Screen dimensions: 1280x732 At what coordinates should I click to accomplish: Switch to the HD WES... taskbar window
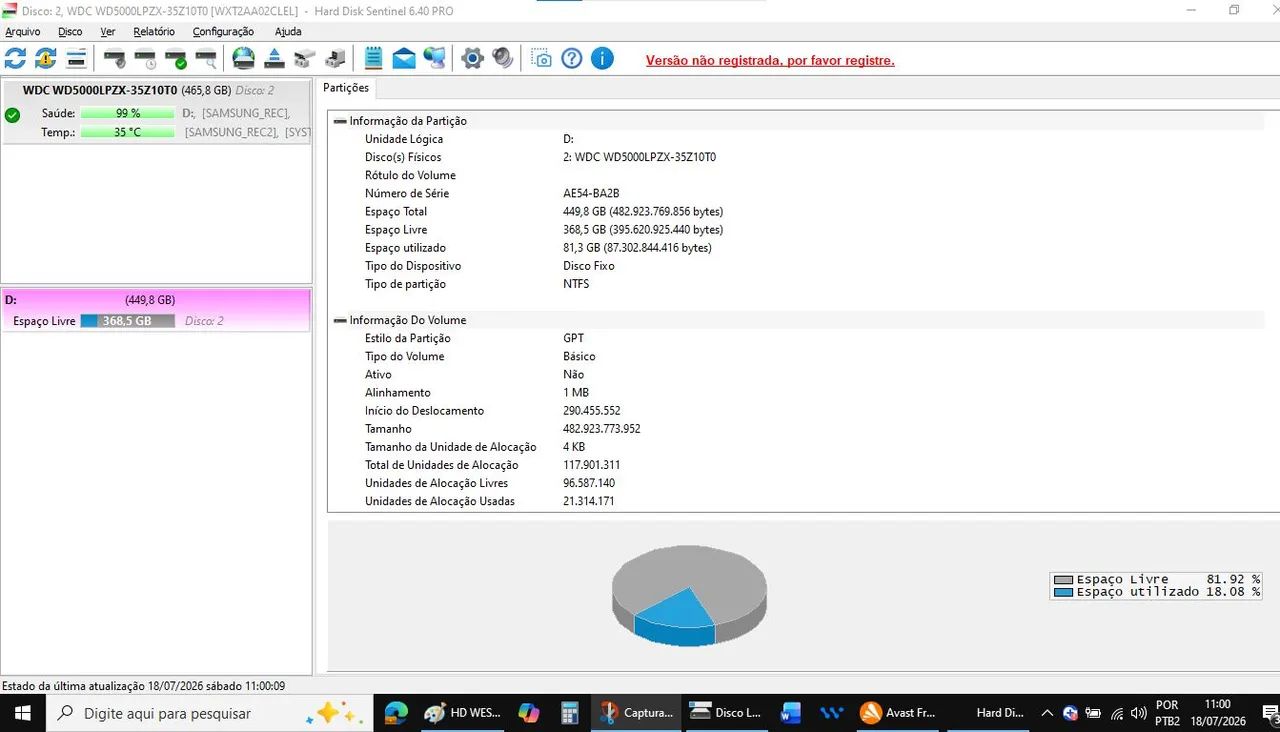pos(463,713)
